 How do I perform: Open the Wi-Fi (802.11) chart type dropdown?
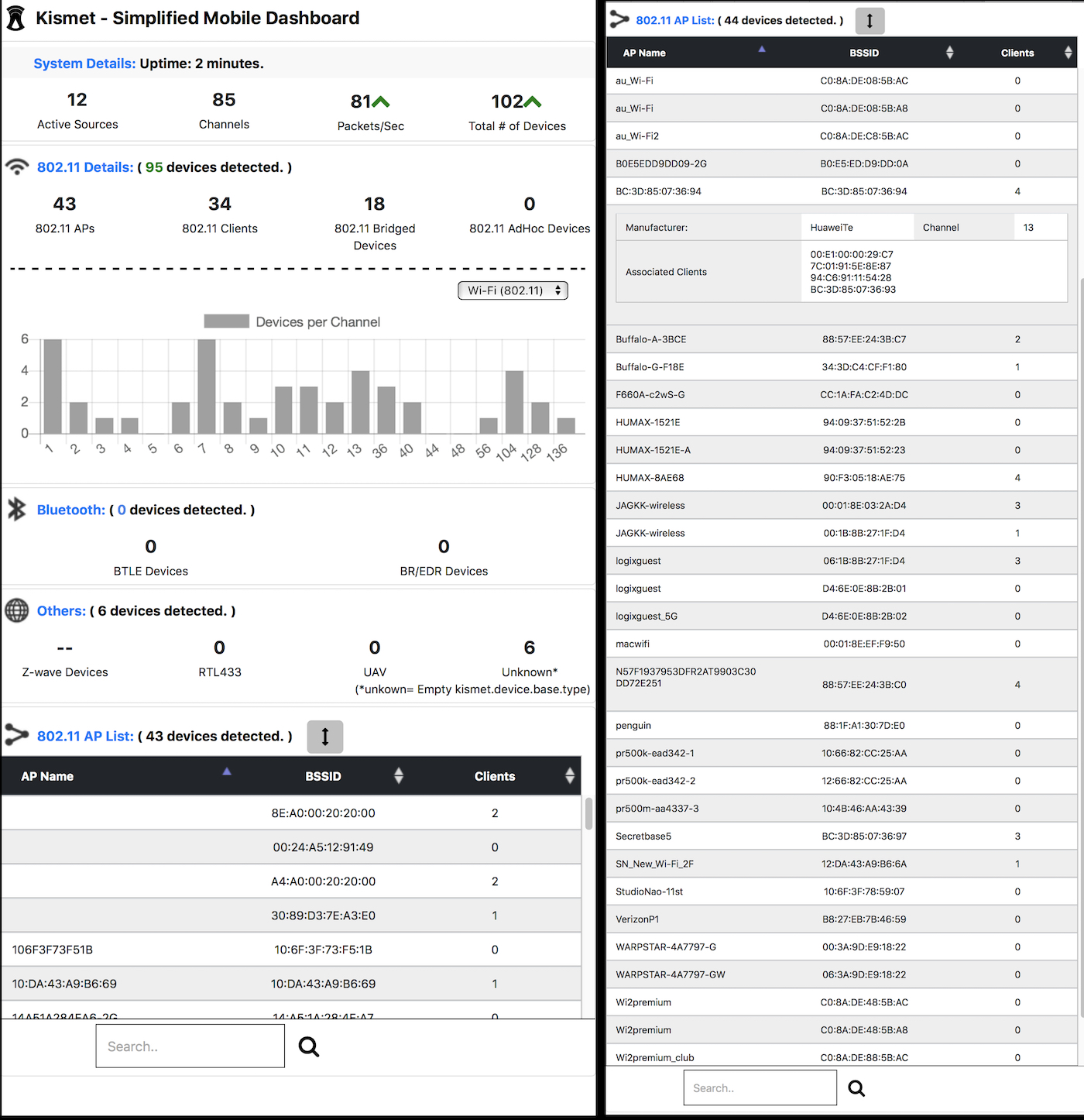coord(513,290)
